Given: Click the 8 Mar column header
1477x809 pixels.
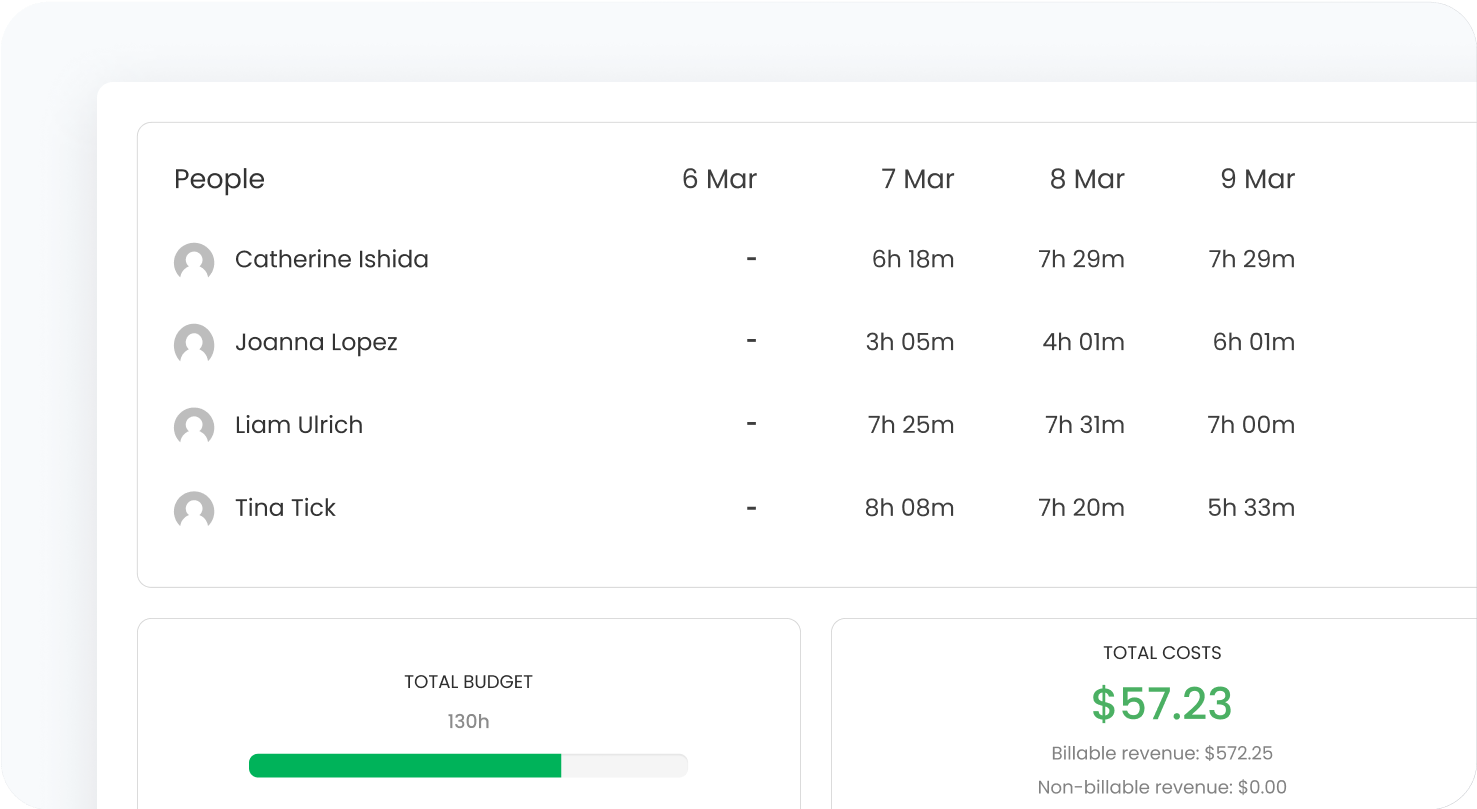Looking at the screenshot, I should pos(1087,179).
